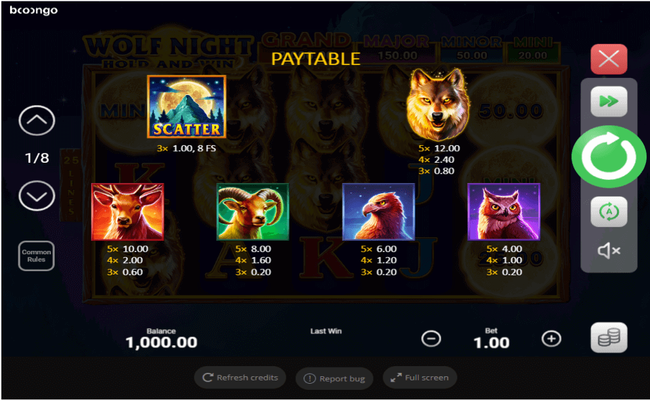Go to next paytable page arrow
The width and height of the screenshot is (650, 400).
click(x=37, y=196)
